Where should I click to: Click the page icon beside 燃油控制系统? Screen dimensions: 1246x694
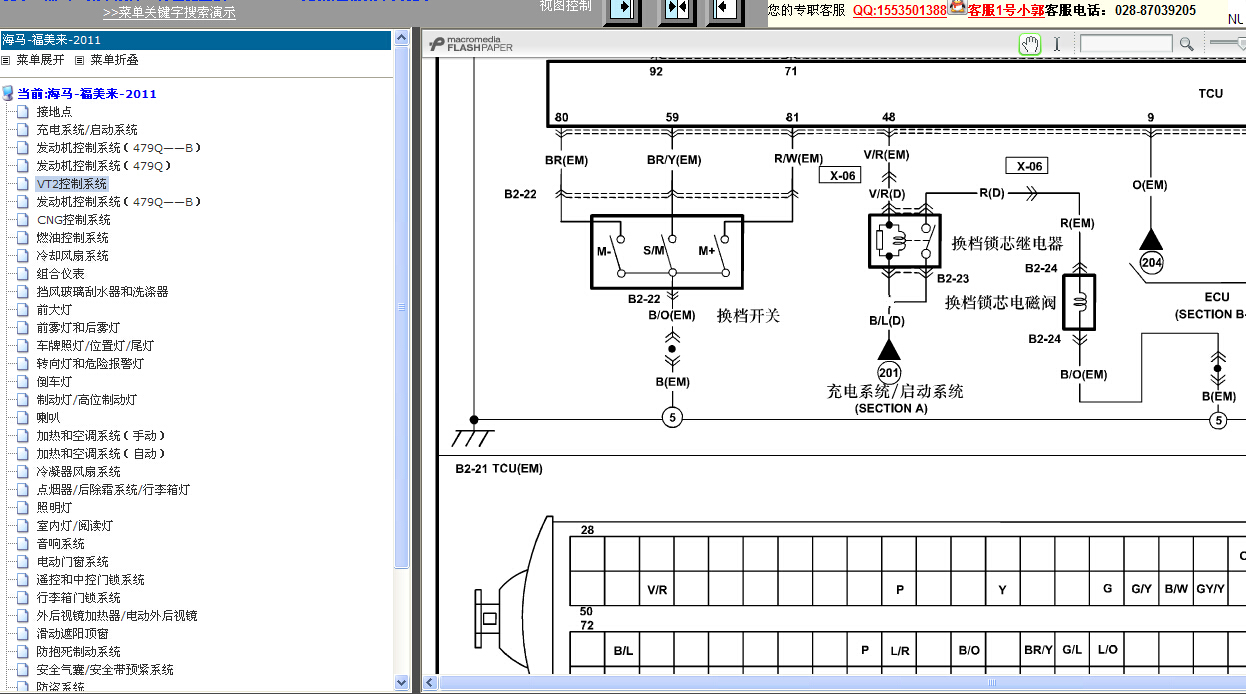pyautogui.click(x=23, y=238)
